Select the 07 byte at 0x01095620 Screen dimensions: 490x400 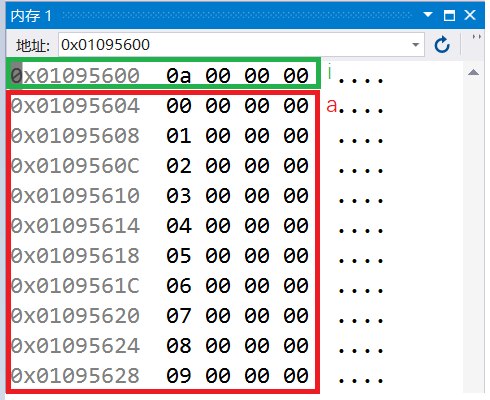(179, 316)
